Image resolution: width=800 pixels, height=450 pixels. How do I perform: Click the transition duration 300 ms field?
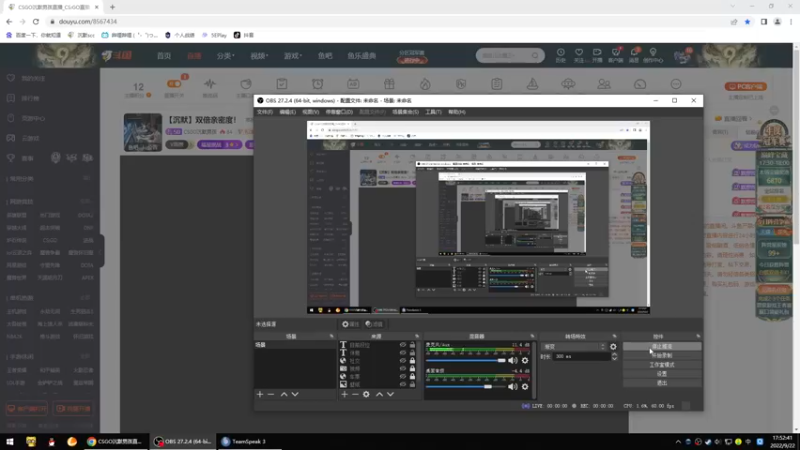[x=582, y=357]
